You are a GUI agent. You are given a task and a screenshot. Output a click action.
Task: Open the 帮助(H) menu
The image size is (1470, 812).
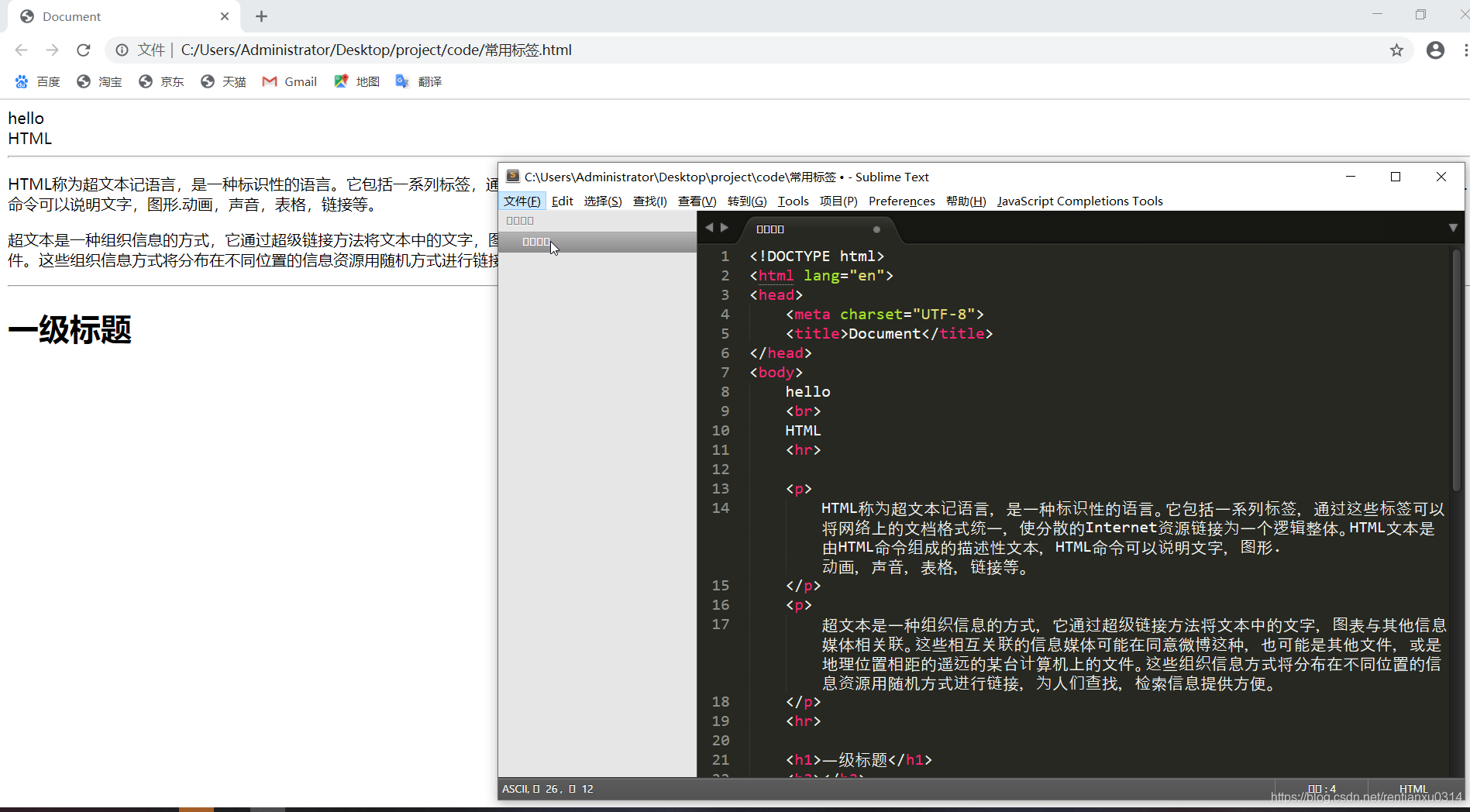click(x=966, y=201)
